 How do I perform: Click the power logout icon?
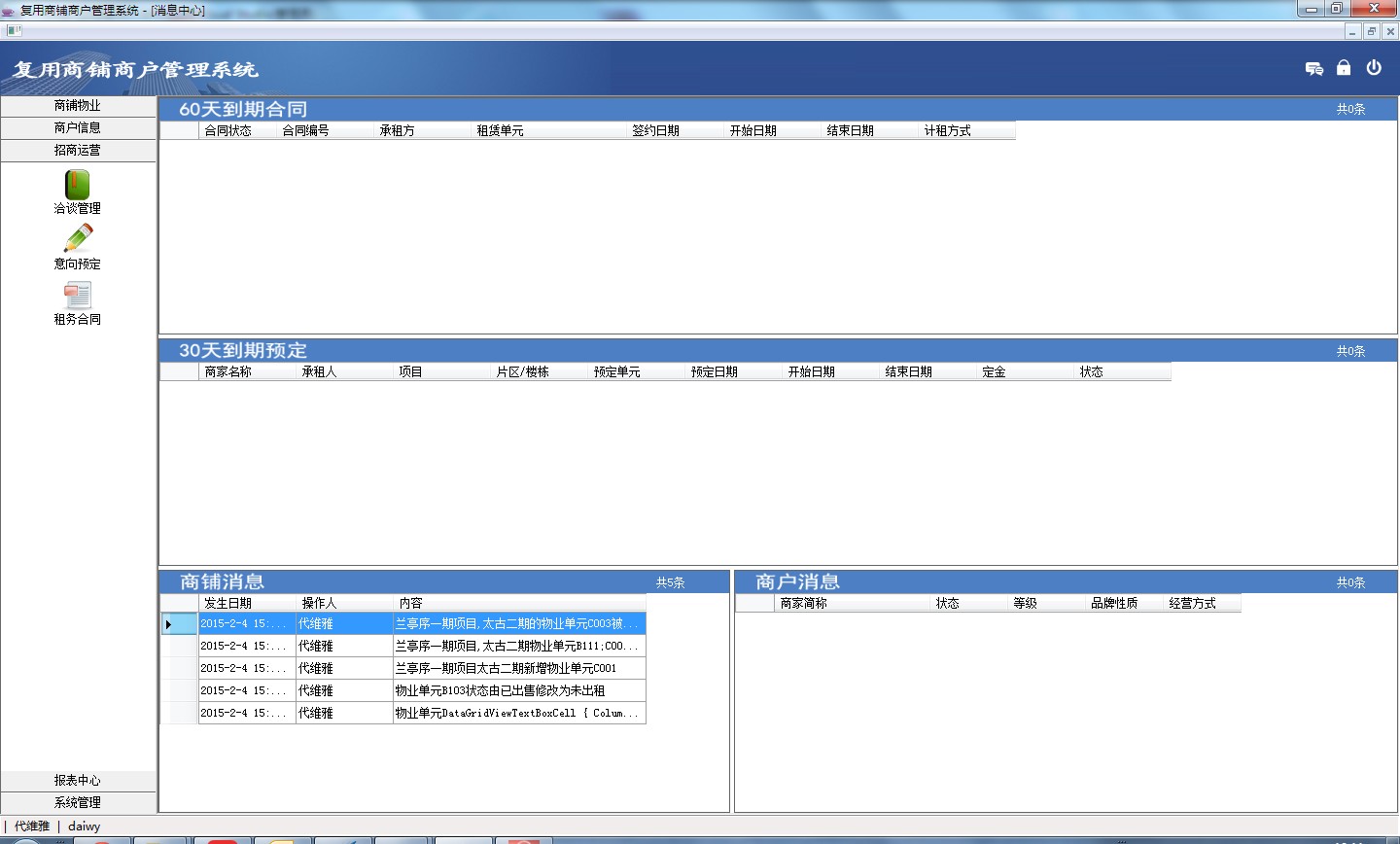(1374, 68)
